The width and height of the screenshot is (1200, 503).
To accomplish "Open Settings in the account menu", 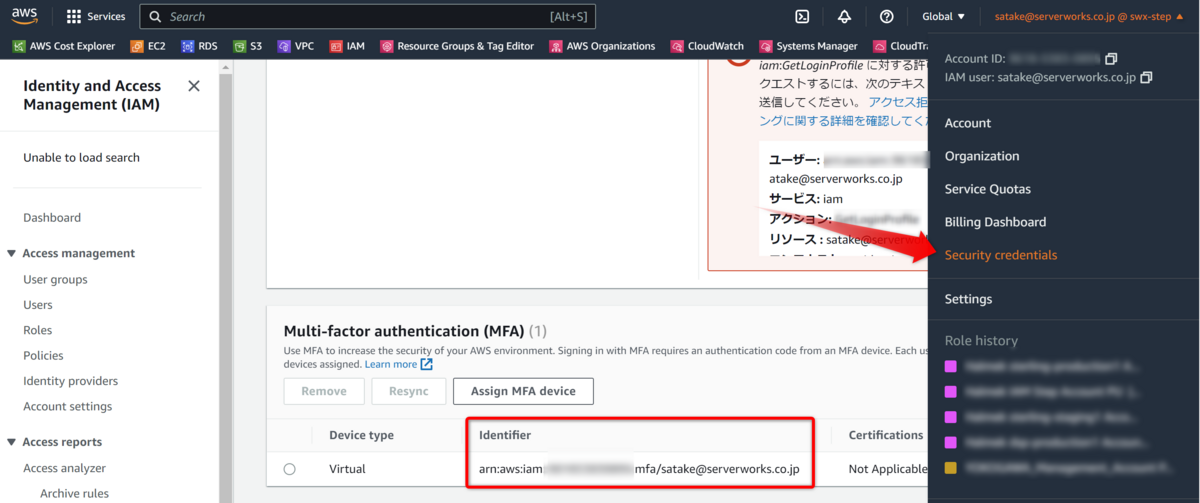I will tap(968, 299).
